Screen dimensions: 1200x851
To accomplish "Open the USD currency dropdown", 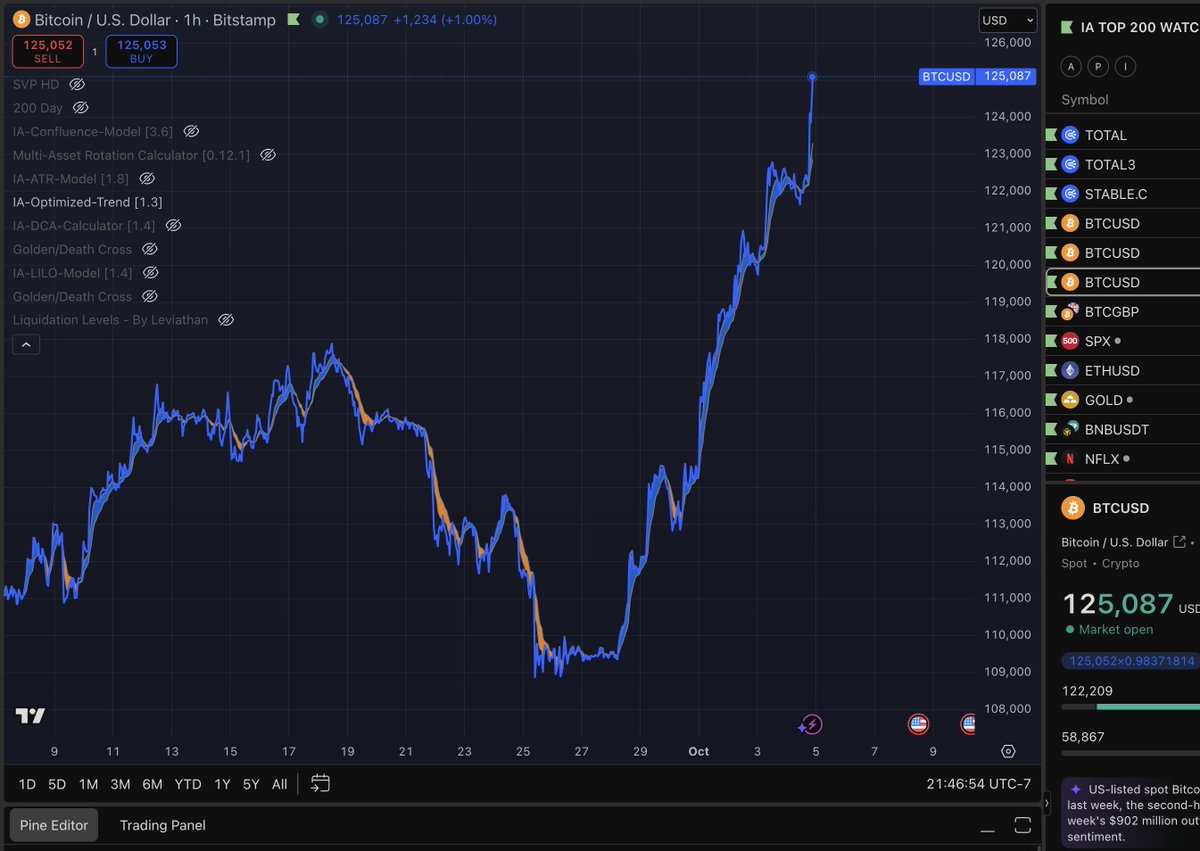I will pos(1007,19).
